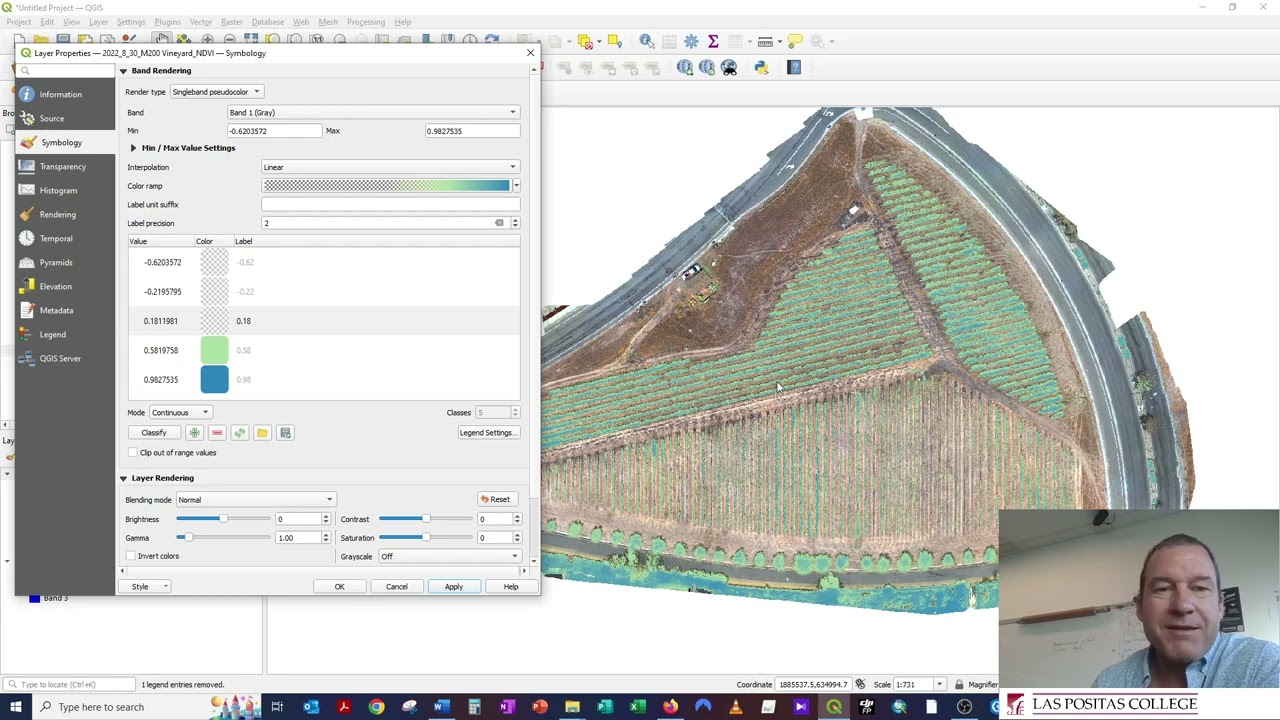Click the Cancel button
Screen dimensions: 1280x720
[x=397, y=586]
